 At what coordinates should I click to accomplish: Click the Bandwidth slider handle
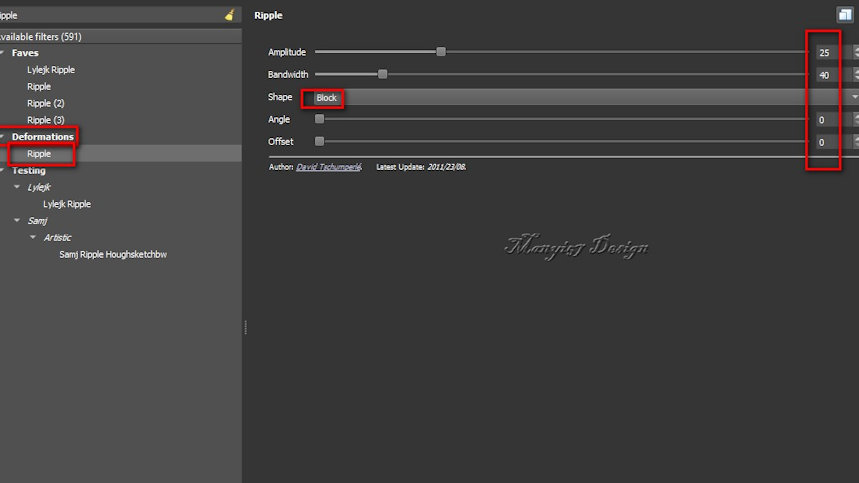[x=382, y=74]
